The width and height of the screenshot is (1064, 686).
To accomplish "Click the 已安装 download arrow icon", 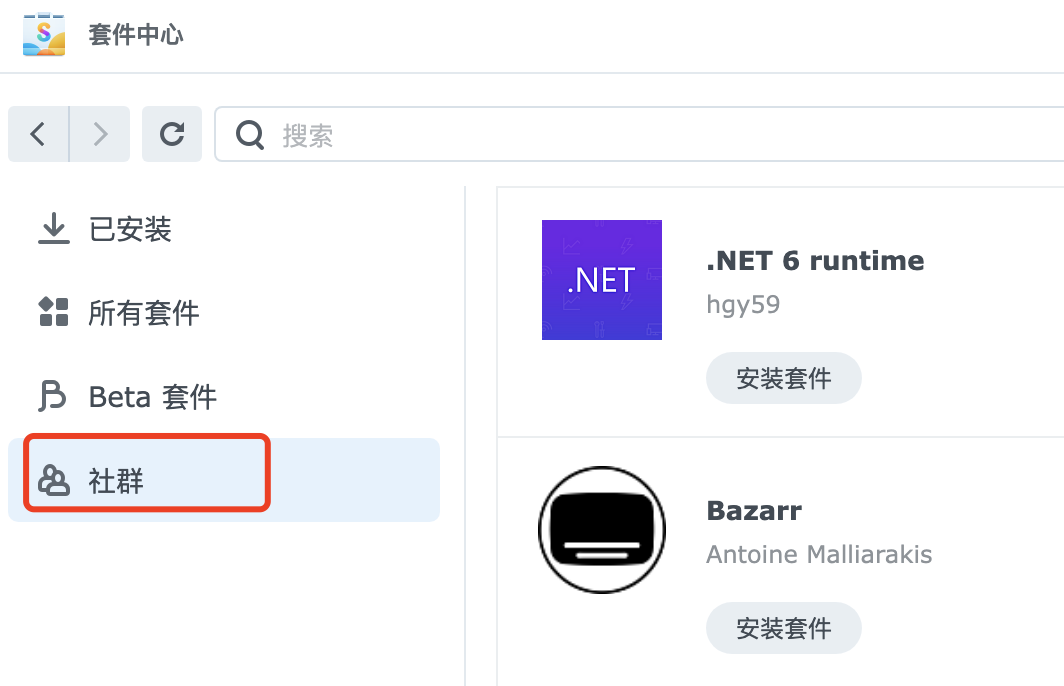I will click(x=53, y=230).
